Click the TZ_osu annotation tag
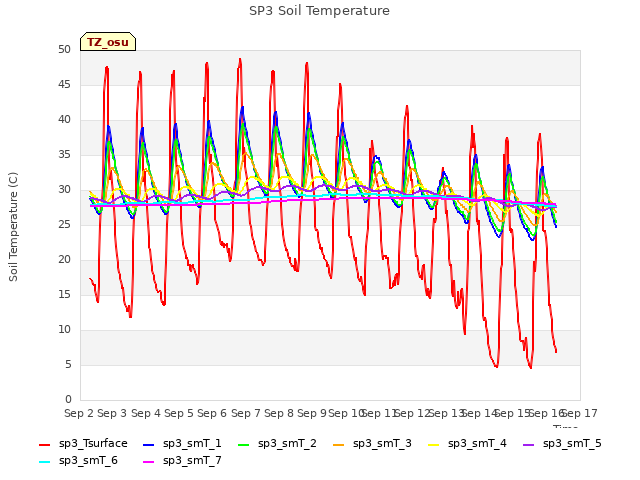 [x=108, y=42]
